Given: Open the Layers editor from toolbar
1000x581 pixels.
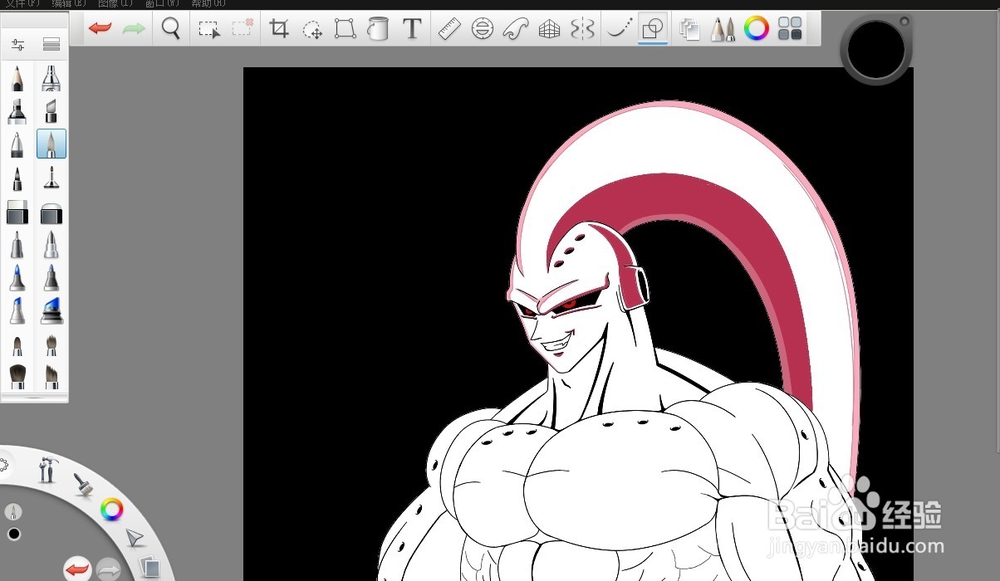Looking at the screenshot, I should [x=689, y=29].
